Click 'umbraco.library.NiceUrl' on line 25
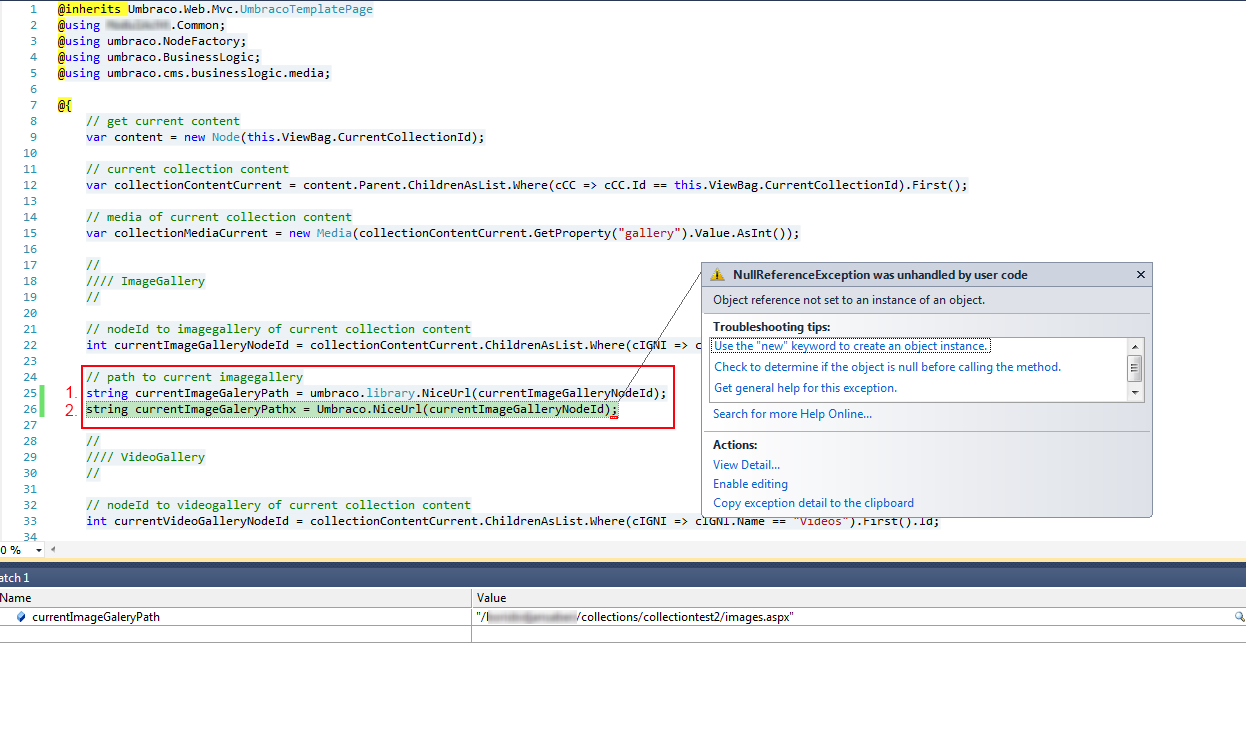This screenshot has height=739, width=1246. pos(390,393)
